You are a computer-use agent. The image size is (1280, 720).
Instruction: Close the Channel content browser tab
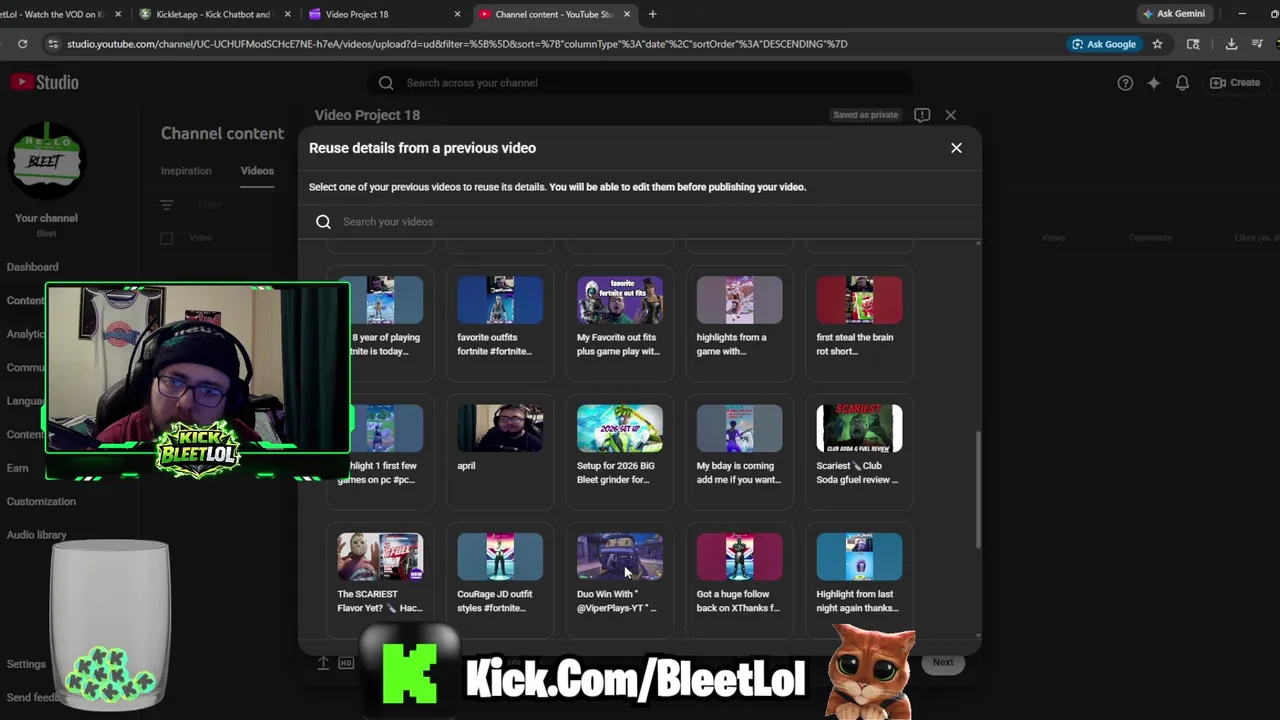628,14
